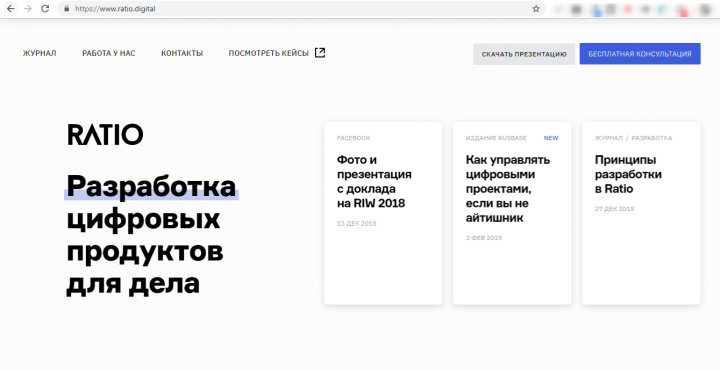The width and height of the screenshot is (720, 370).
Task: Click the external link icon beside ПОСМОТРЕТЬ КЕЙСЫ
Action: (x=320, y=52)
